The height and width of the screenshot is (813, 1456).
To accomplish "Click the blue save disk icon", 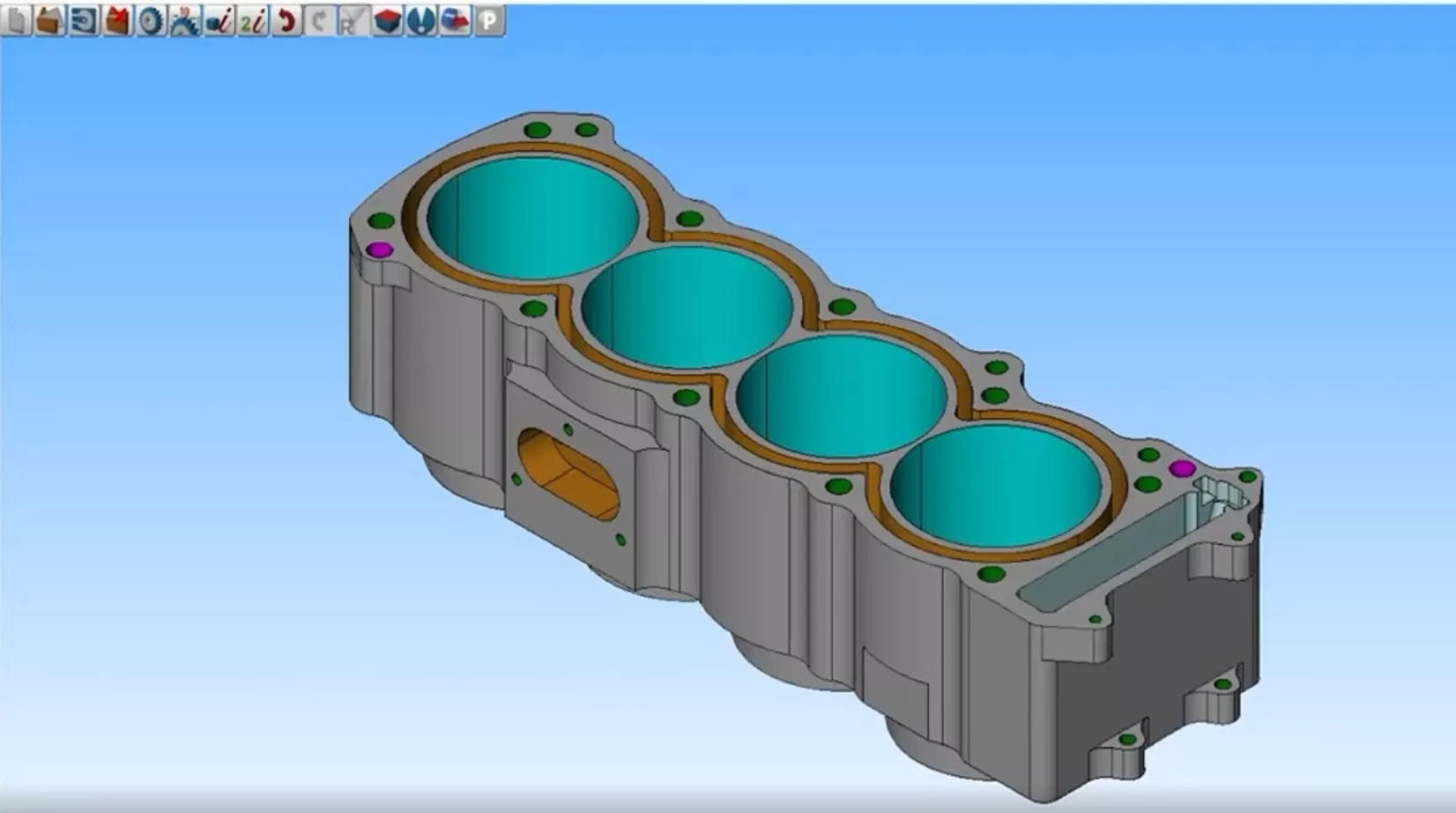I will pyautogui.click(x=84, y=20).
